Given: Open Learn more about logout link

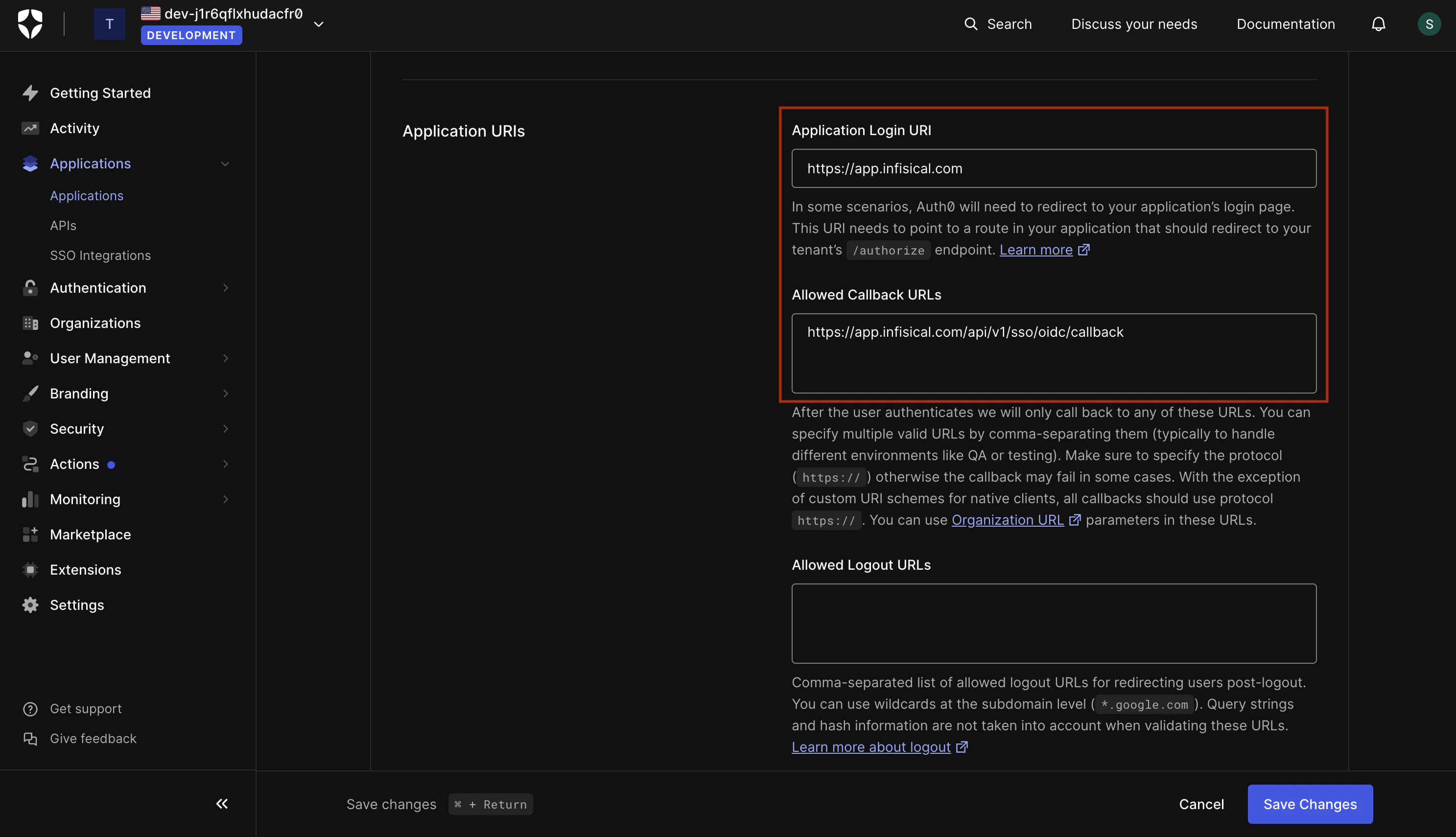Looking at the screenshot, I should click(871, 747).
